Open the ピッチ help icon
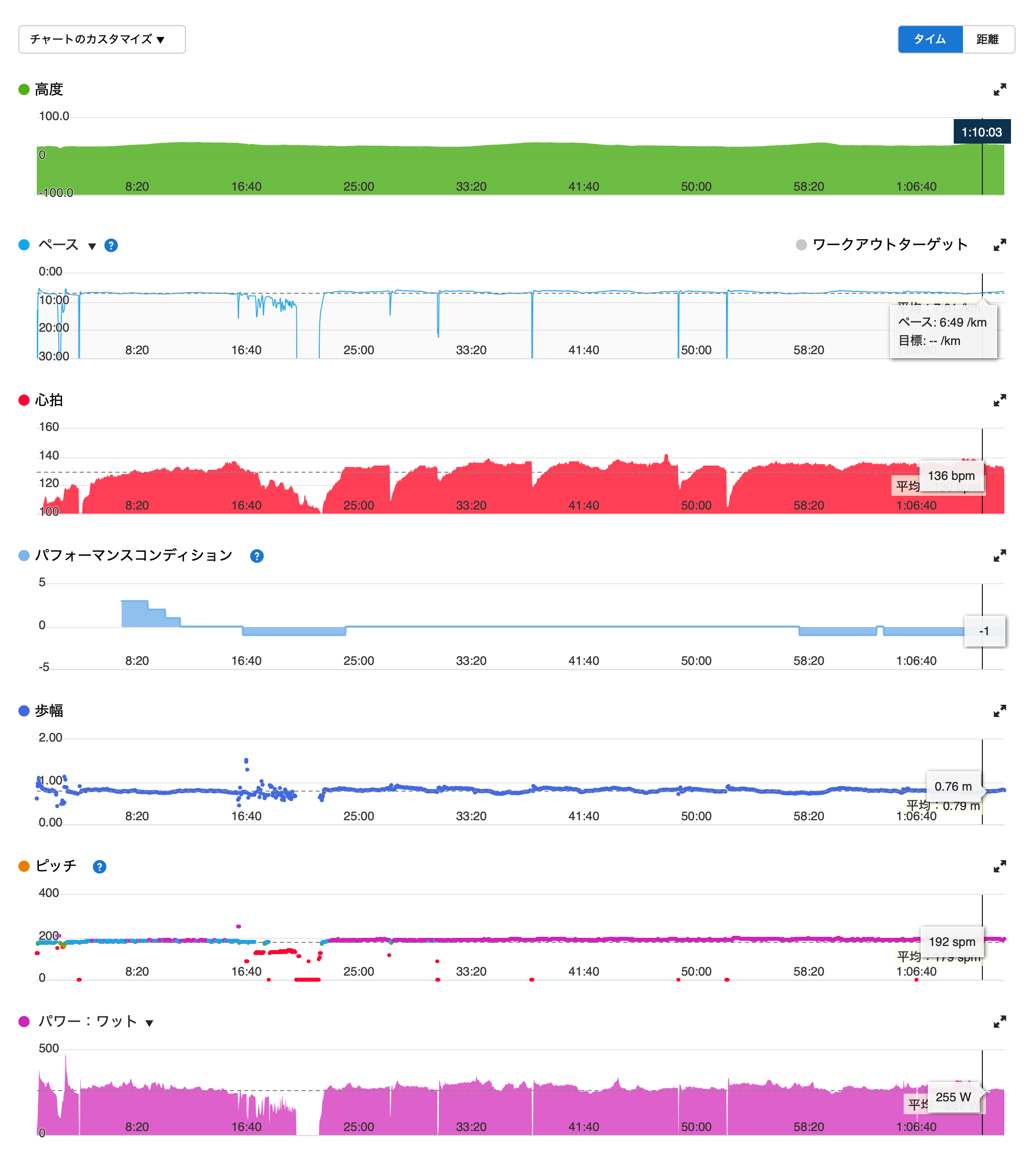Viewport: 1036px width, 1155px height. pos(100,866)
